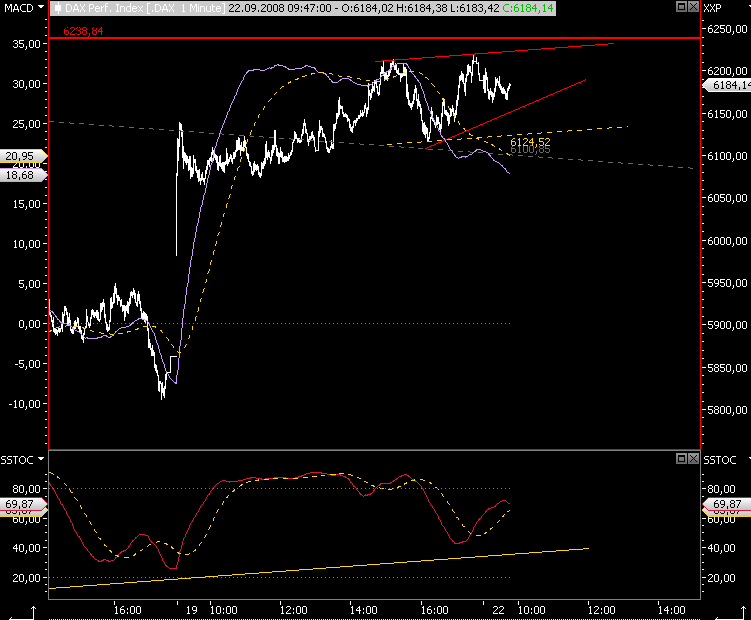Viewport: 751px width, 620px height.
Task: Click the candlestick icon in the DAX title bar
Action: (x=57, y=8)
